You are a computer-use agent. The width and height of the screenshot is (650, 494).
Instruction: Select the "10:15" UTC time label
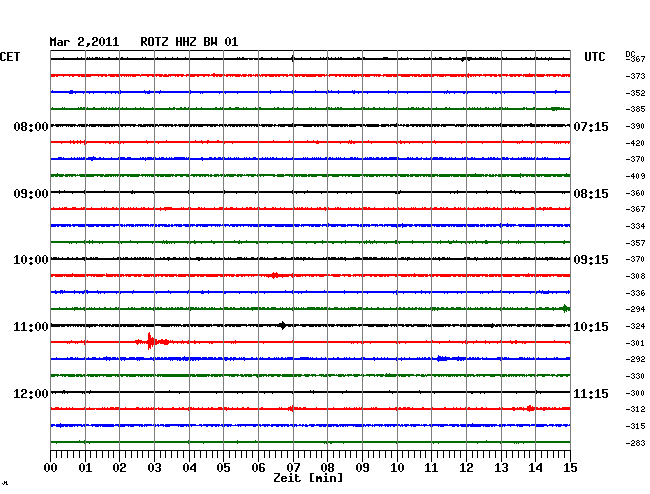click(x=591, y=327)
